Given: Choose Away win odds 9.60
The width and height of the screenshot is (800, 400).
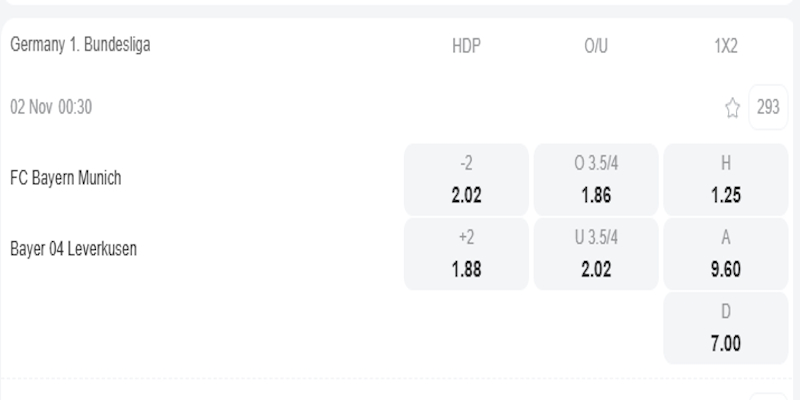Looking at the screenshot, I should 726,254.
